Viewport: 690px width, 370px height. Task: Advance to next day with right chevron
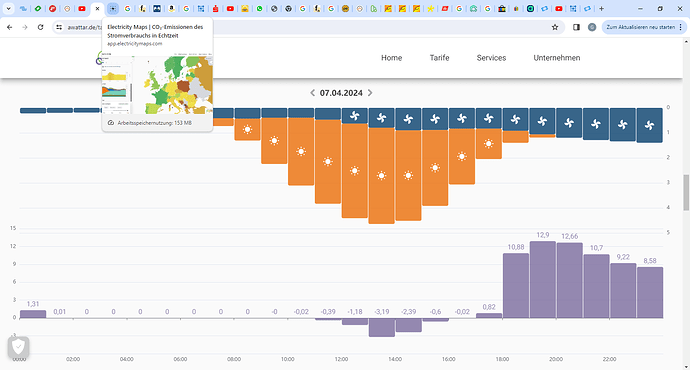(x=370, y=93)
